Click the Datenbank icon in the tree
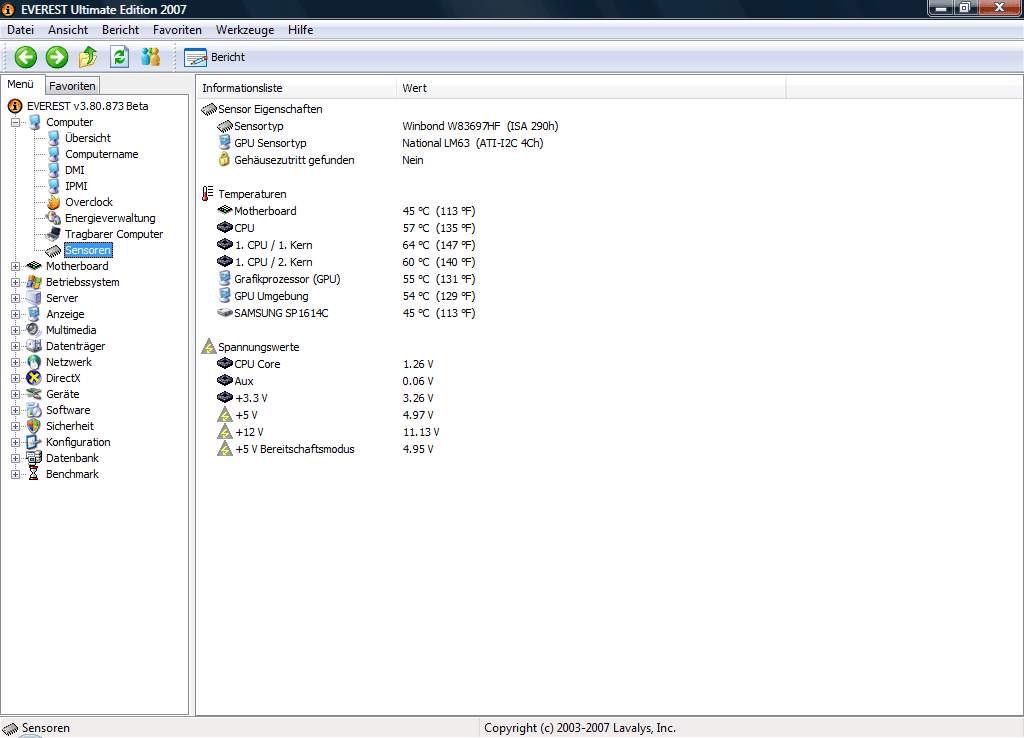This screenshot has height=738, width=1024. (x=33, y=458)
